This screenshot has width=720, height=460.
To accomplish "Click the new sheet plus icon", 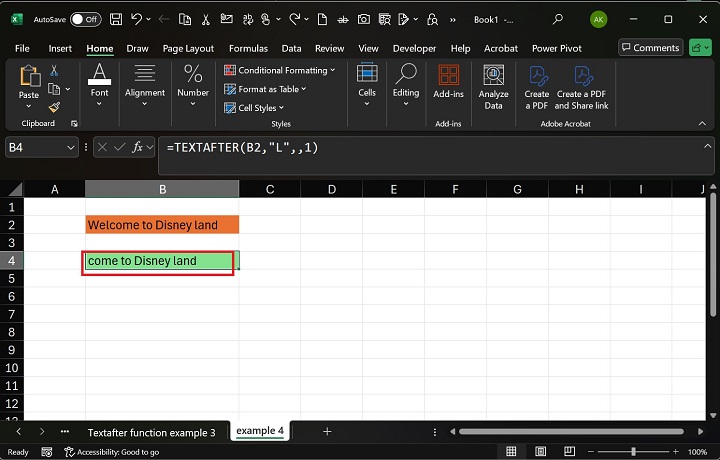I will pyautogui.click(x=326, y=431).
